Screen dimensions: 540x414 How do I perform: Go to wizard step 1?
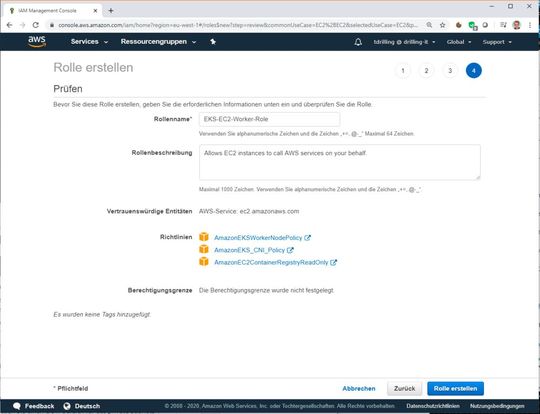tap(403, 71)
